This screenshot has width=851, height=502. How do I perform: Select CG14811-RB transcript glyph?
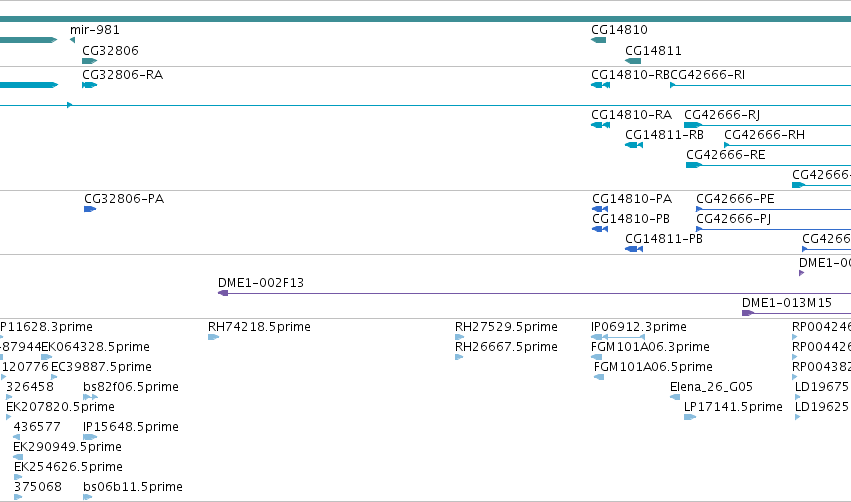click(634, 145)
